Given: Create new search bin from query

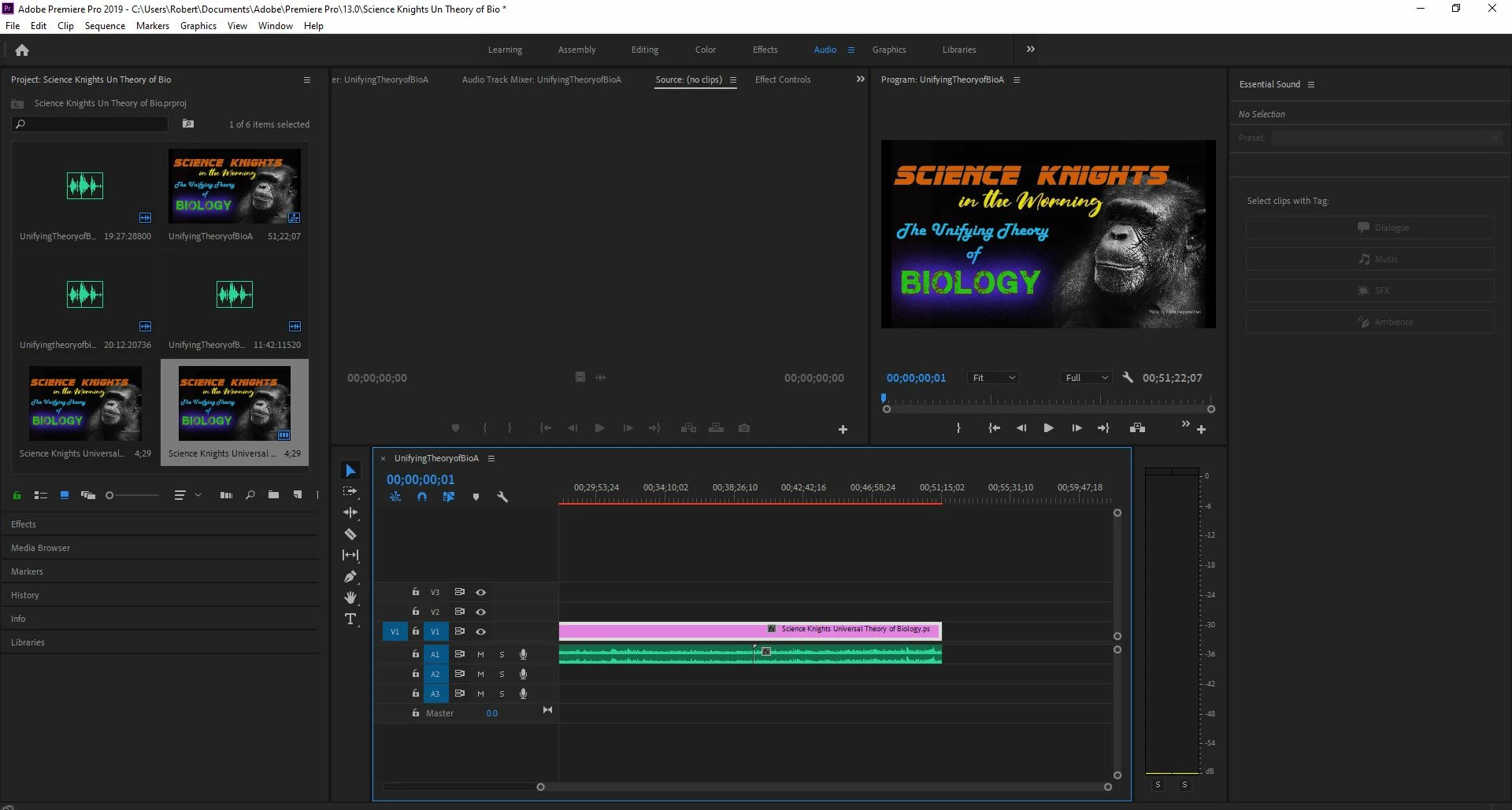Looking at the screenshot, I should click(188, 124).
